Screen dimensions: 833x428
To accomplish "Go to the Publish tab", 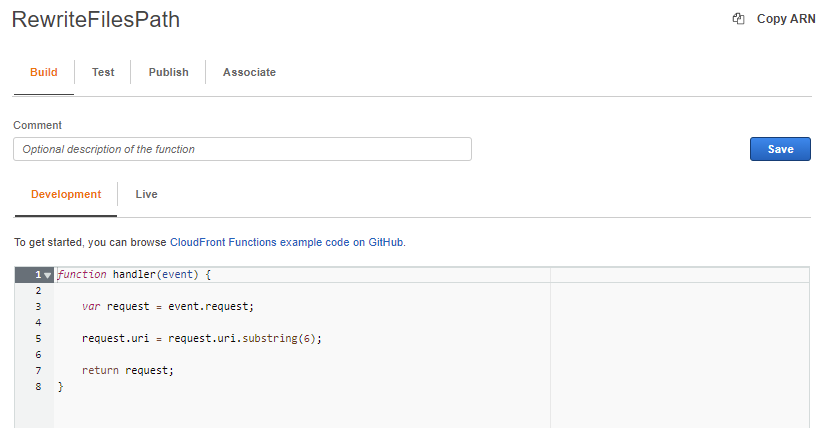I will 169,72.
